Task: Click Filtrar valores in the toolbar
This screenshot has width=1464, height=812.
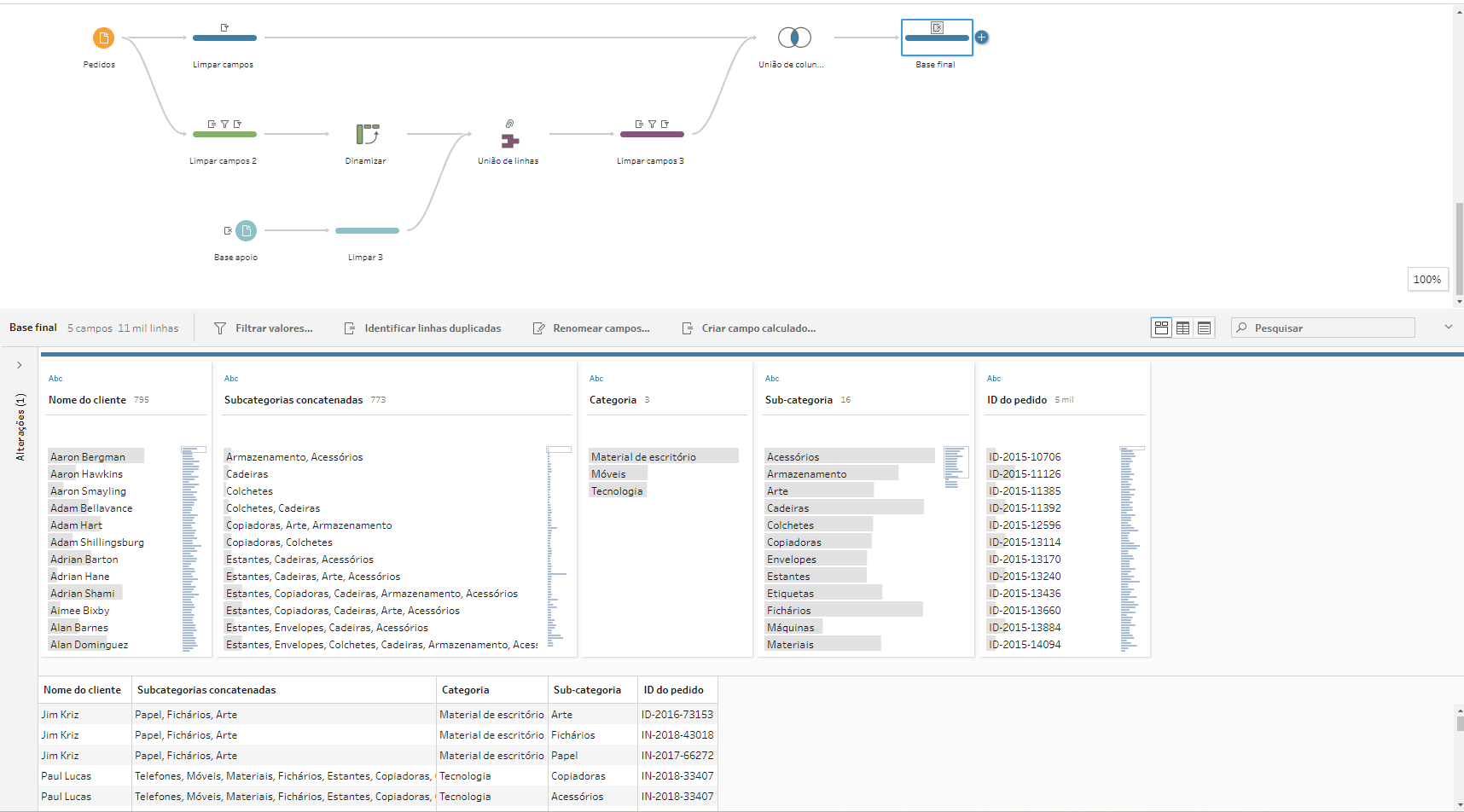Action: tap(263, 328)
